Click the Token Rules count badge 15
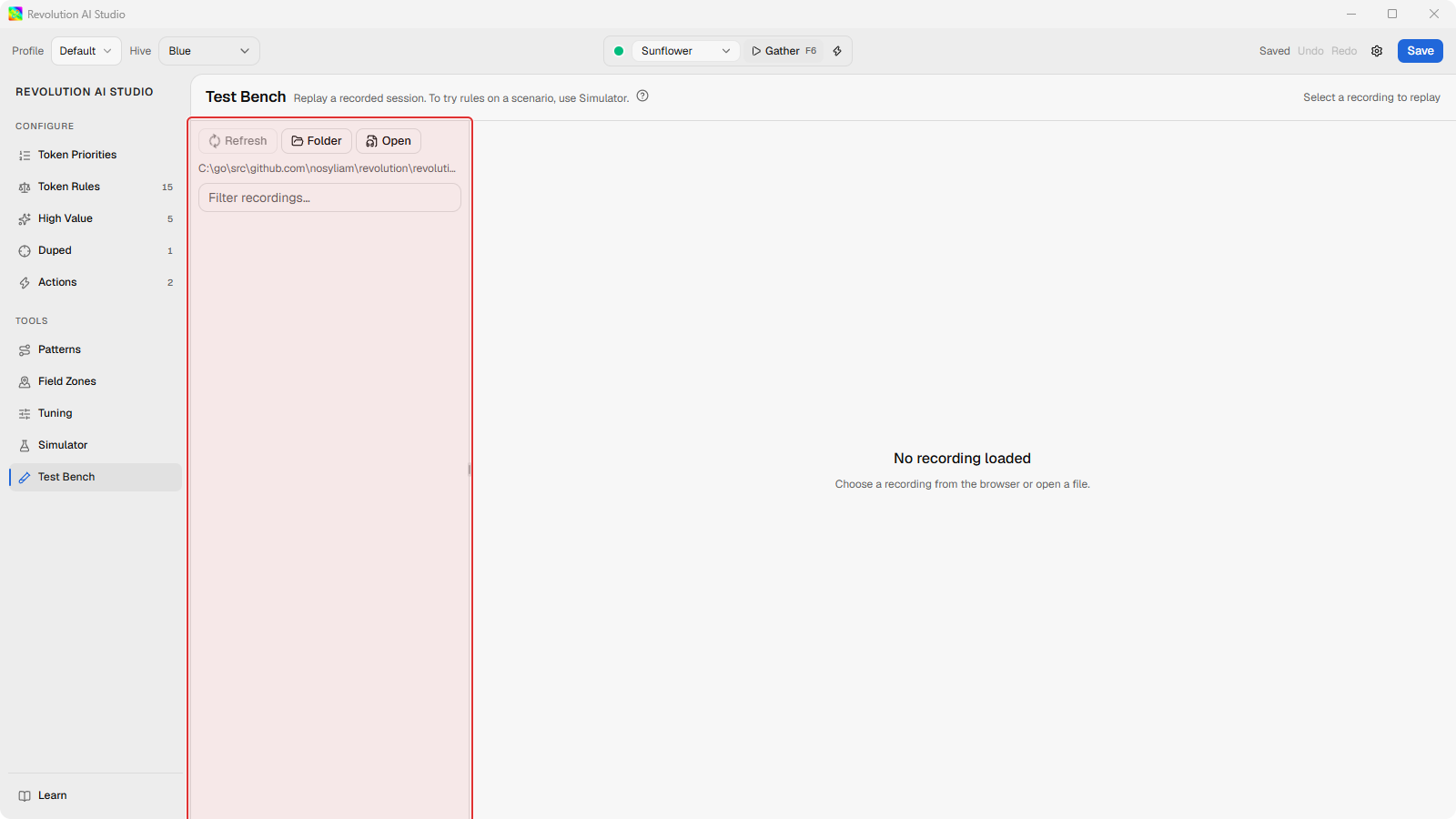Screen dimensions: 1456x819 coord(167,187)
